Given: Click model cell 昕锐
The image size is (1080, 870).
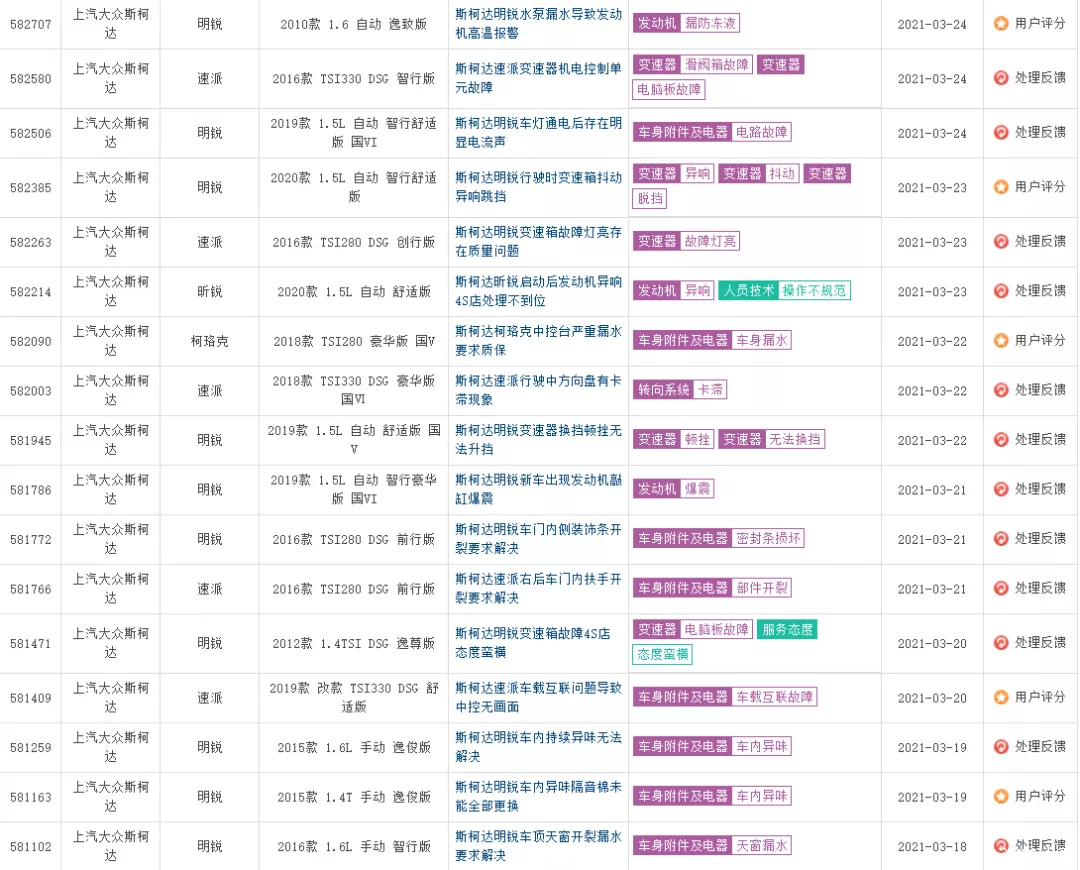Looking at the screenshot, I should 209,291.
